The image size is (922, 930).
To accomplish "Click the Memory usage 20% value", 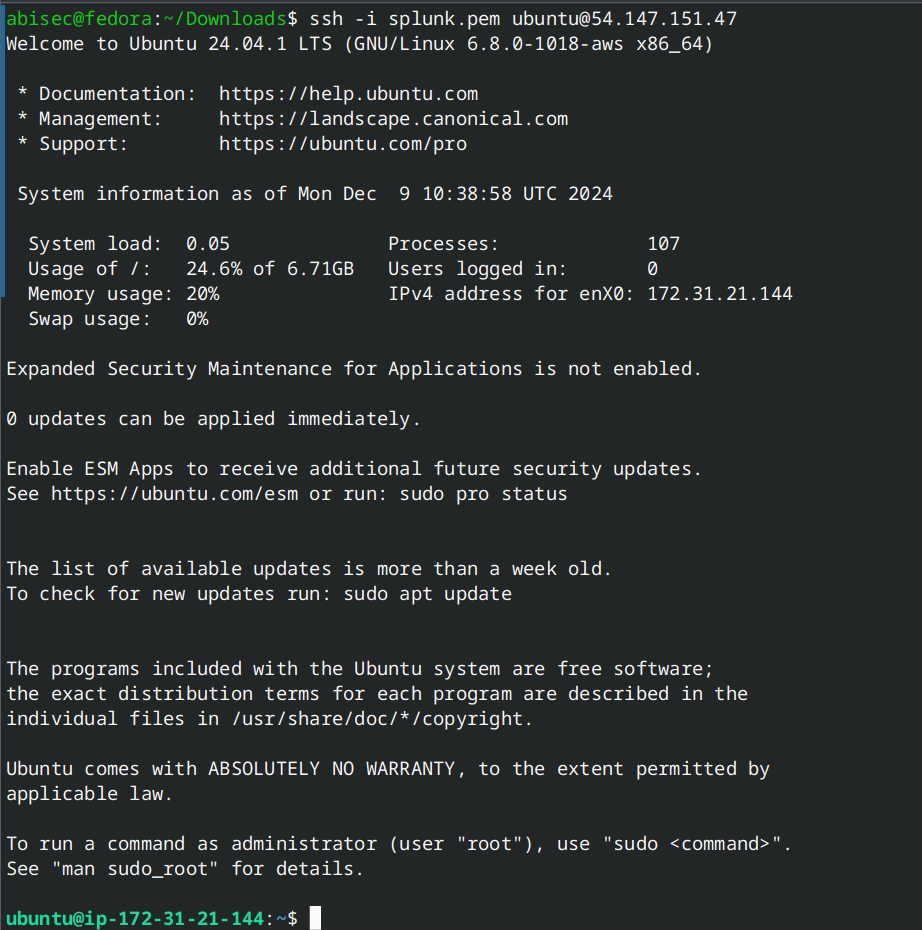I will tap(202, 294).
